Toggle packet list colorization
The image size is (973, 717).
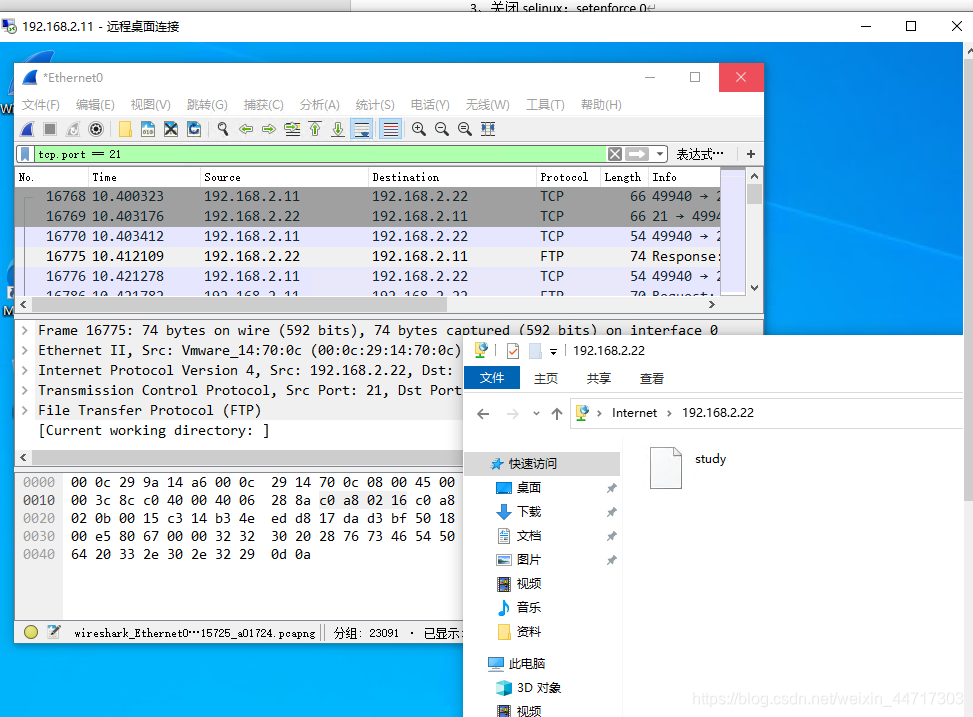(x=390, y=129)
